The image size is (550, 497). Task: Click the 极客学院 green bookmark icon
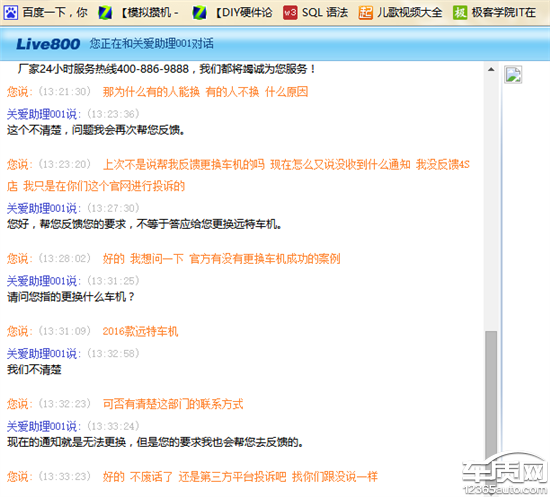point(460,13)
